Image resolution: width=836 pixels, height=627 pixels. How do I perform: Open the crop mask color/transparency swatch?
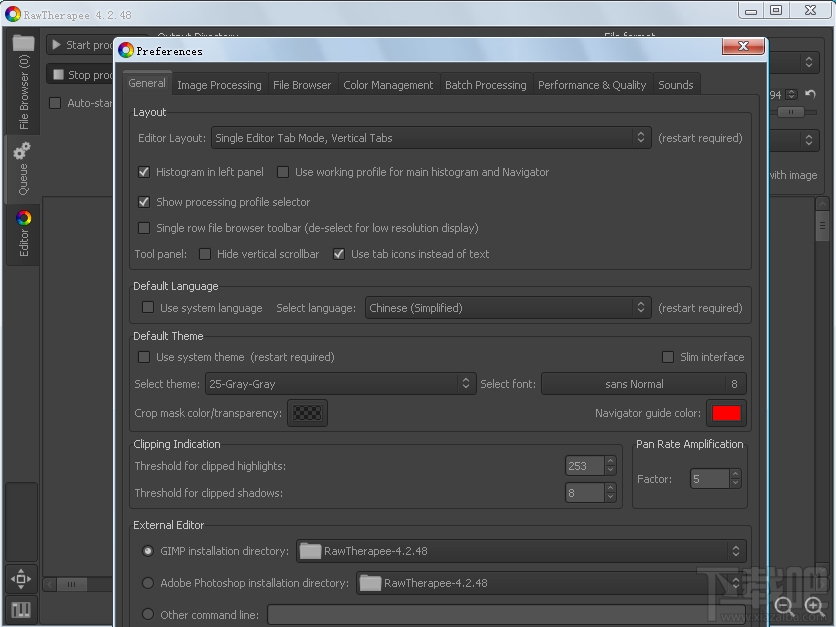click(308, 413)
